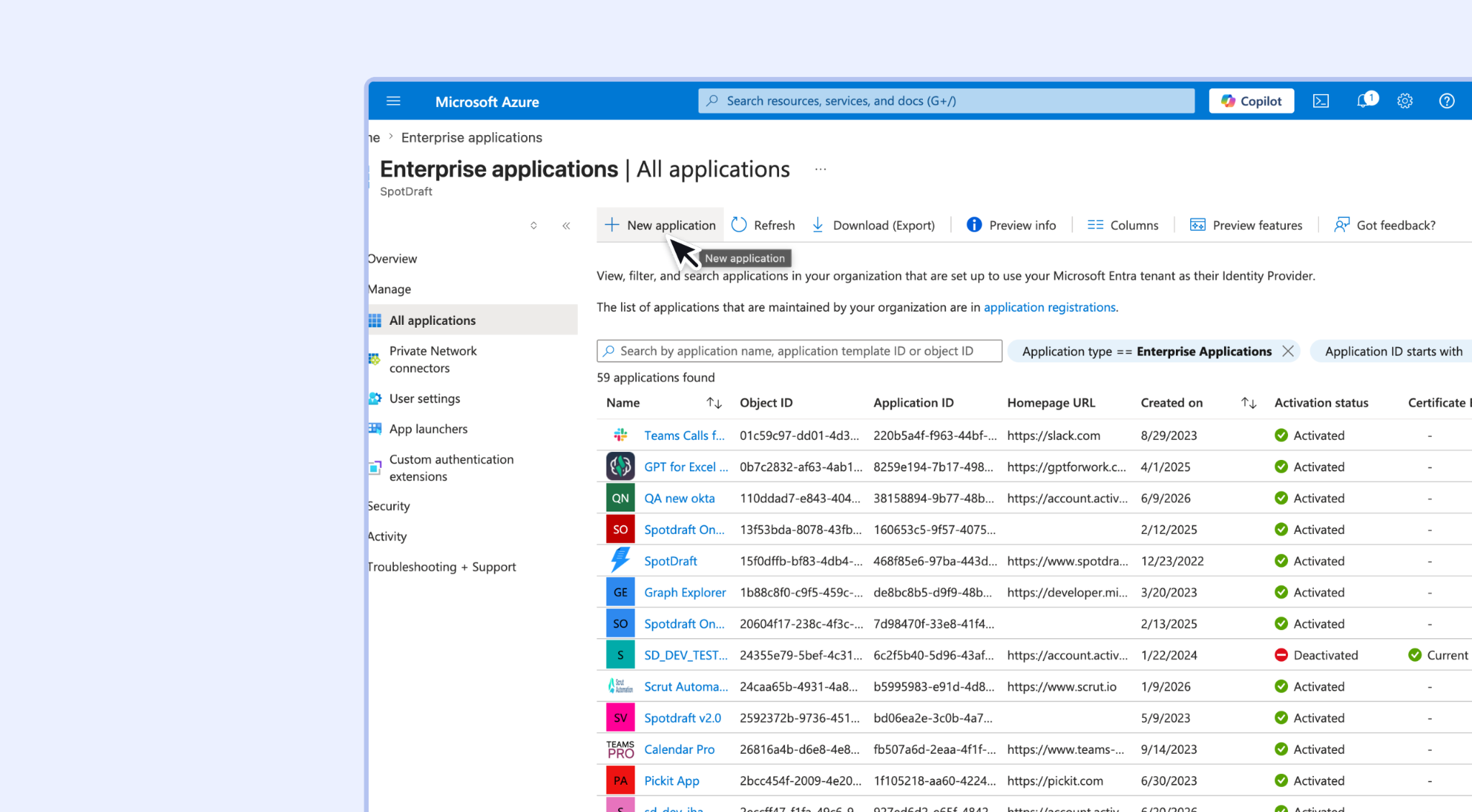Open the Teams Calls application
Screen dimensions: 1472x812
pyautogui.click(x=684, y=435)
